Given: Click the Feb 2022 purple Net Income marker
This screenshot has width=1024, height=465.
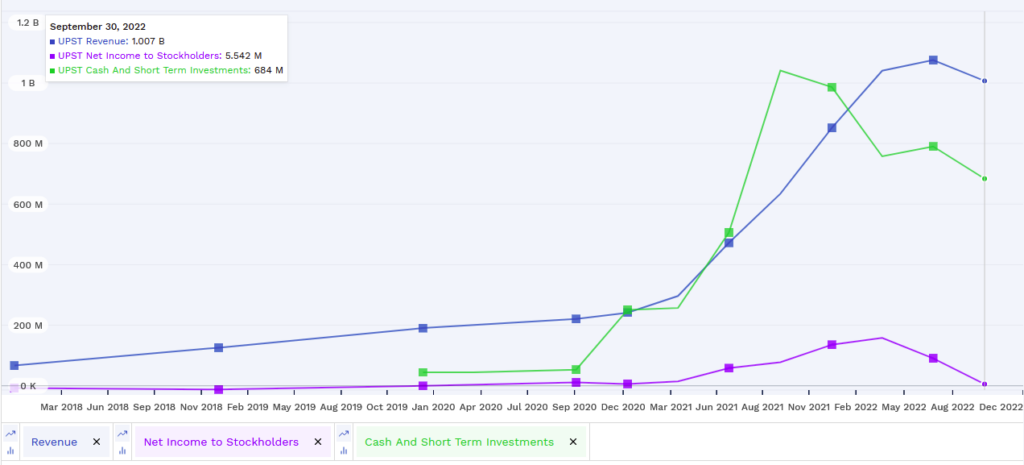Looking at the screenshot, I should tap(832, 345).
